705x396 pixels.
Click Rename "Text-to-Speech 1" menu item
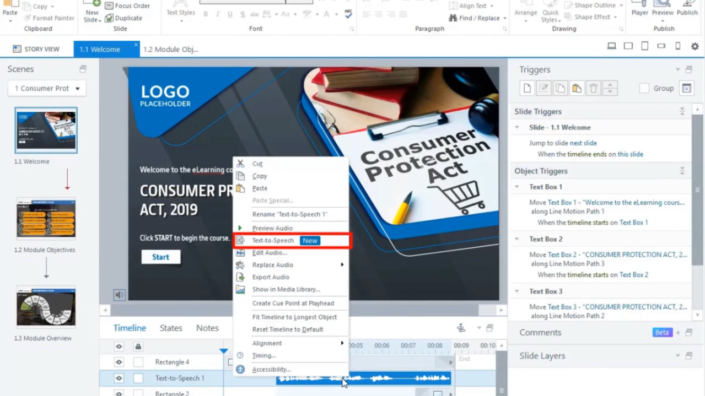(291, 214)
